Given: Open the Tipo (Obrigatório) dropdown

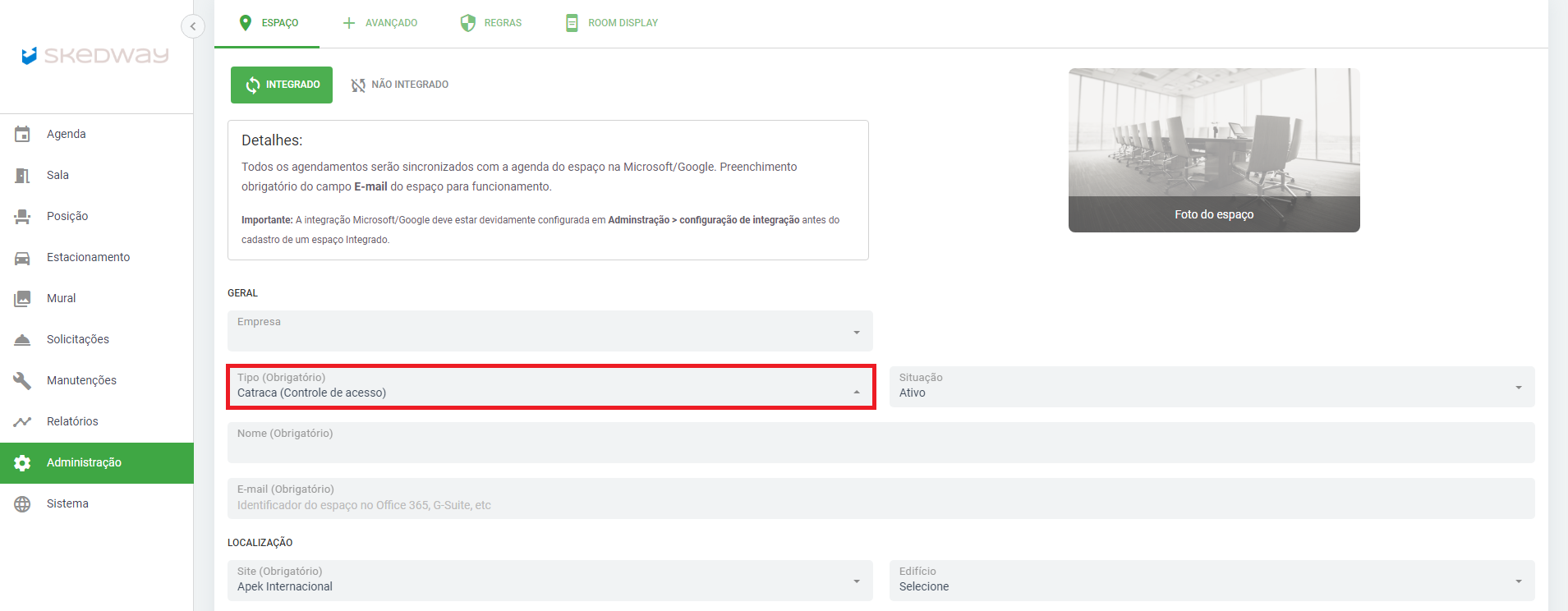Looking at the screenshot, I should coord(549,387).
